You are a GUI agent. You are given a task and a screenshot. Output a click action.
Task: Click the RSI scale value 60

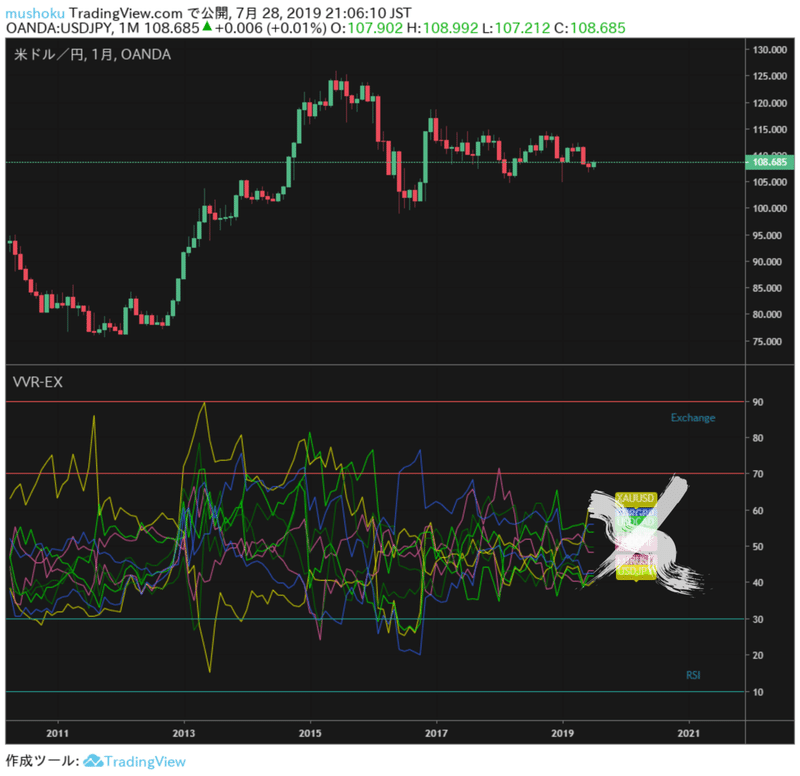758,511
